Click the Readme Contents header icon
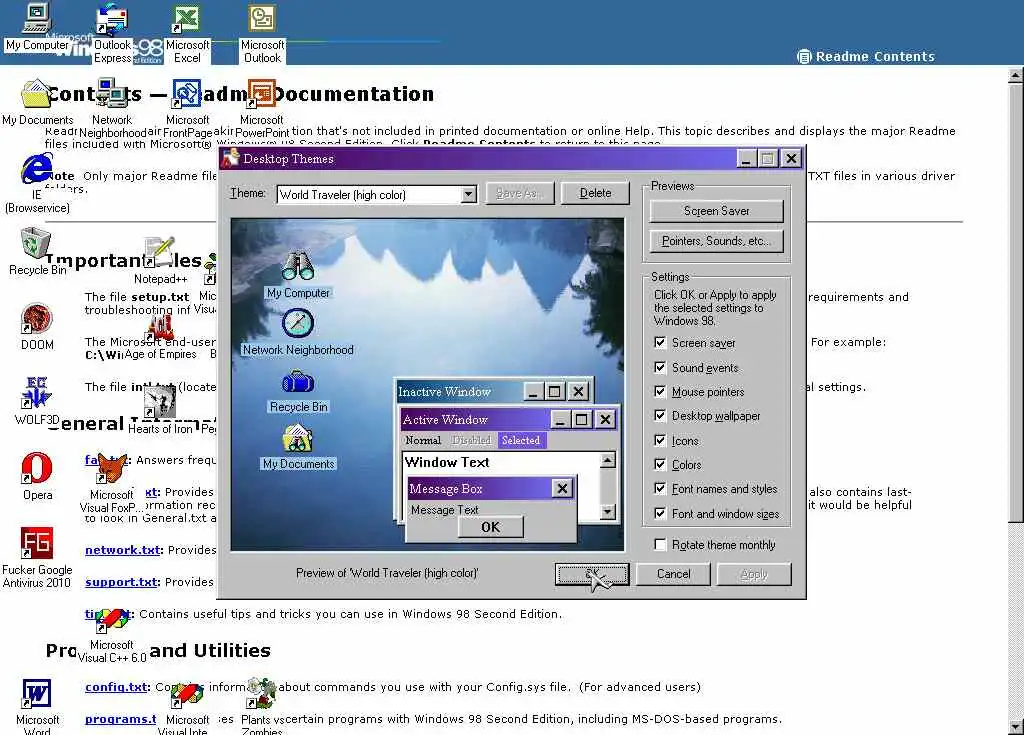The width and height of the screenshot is (1024, 735). tap(804, 57)
